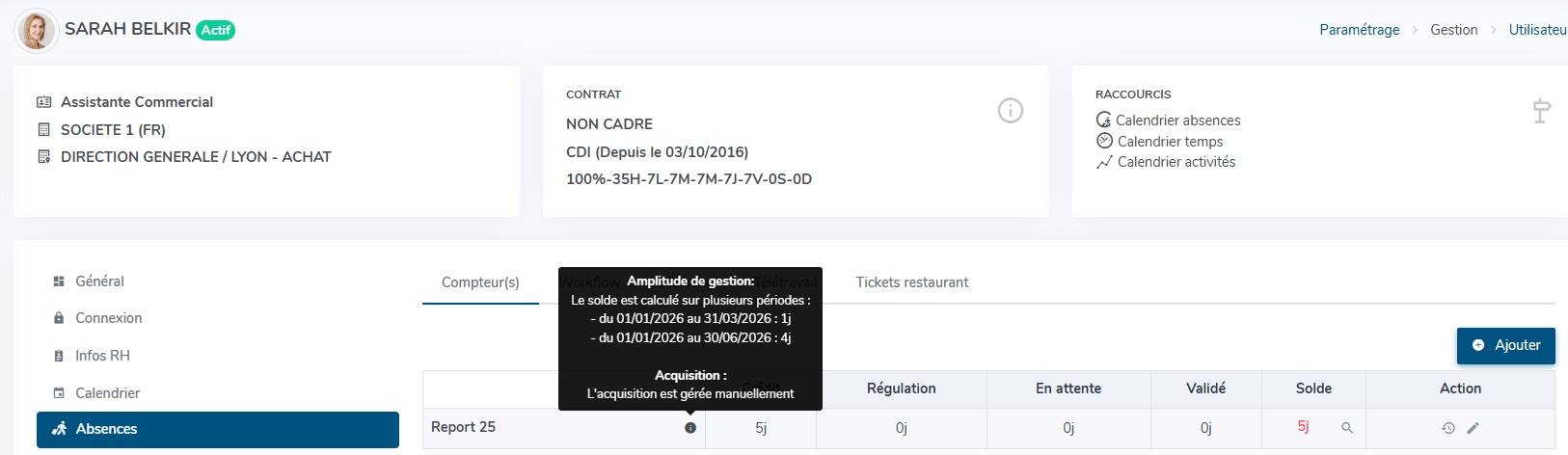1568x455 pixels.
Task: Click the Calendrier activités chart icon
Action: tap(1104, 162)
